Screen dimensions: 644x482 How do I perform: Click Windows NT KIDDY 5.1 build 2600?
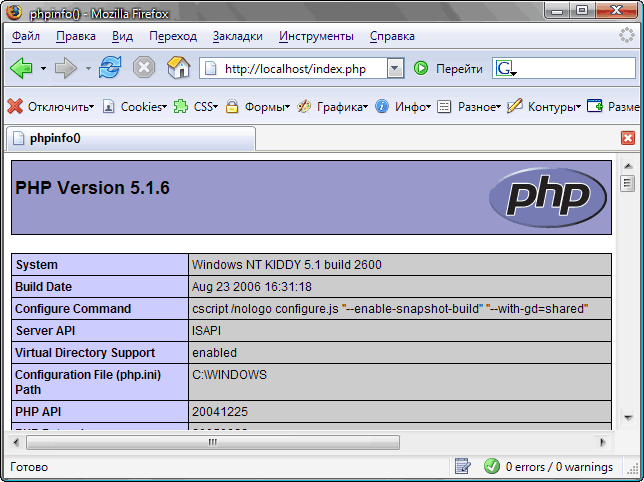[287, 265]
